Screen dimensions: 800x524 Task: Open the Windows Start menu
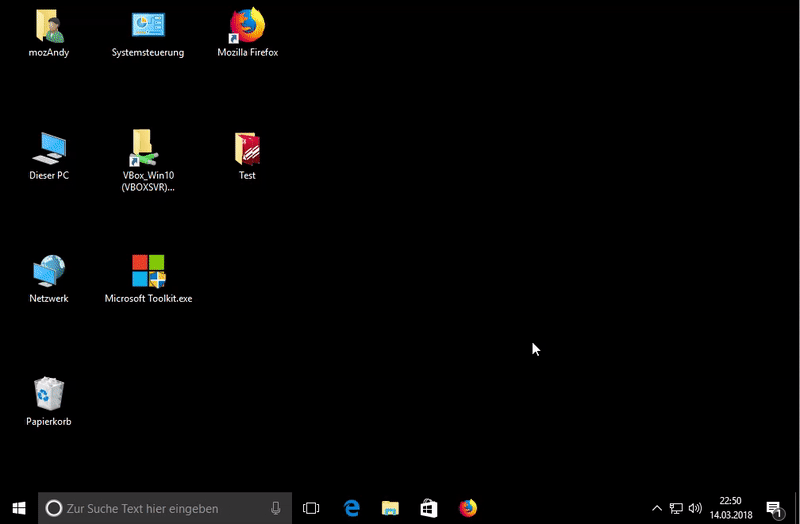(19, 508)
